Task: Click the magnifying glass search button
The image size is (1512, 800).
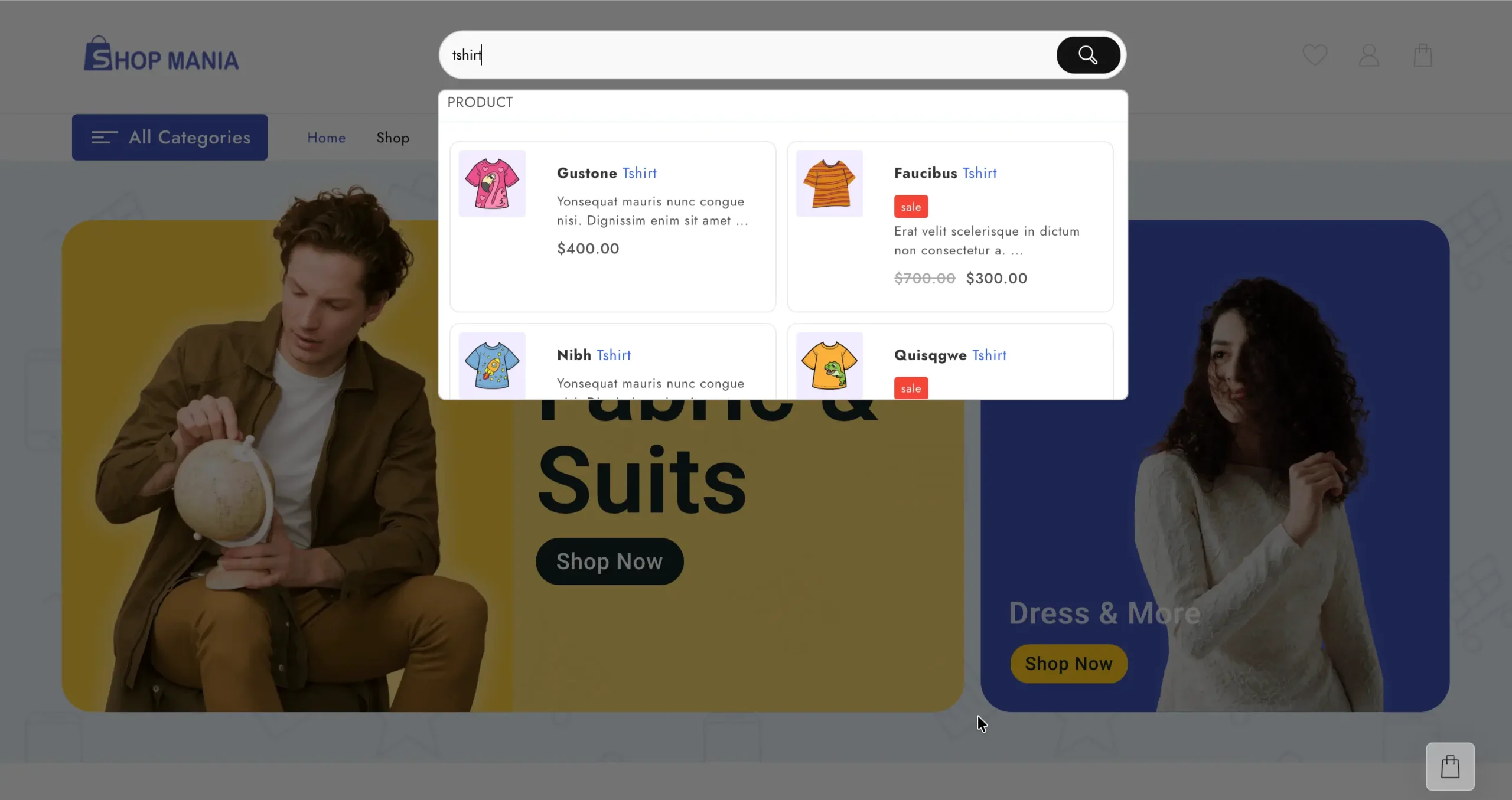Action: tap(1088, 55)
